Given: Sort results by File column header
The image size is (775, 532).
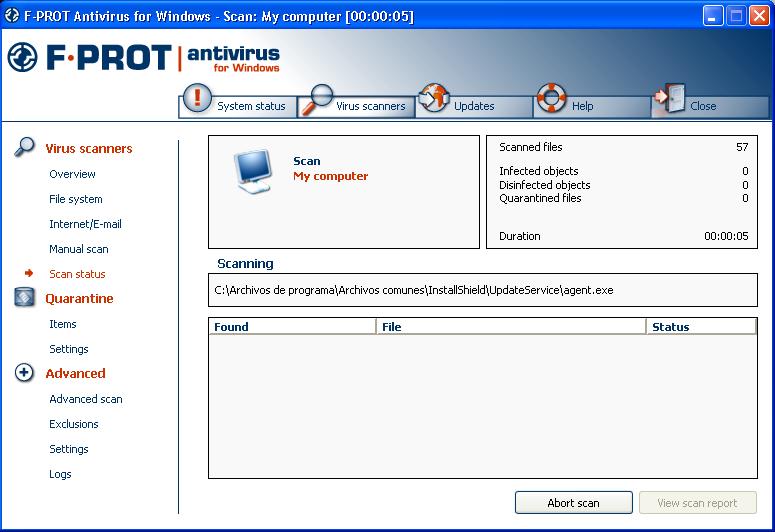Looking at the screenshot, I should tap(511, 327).
